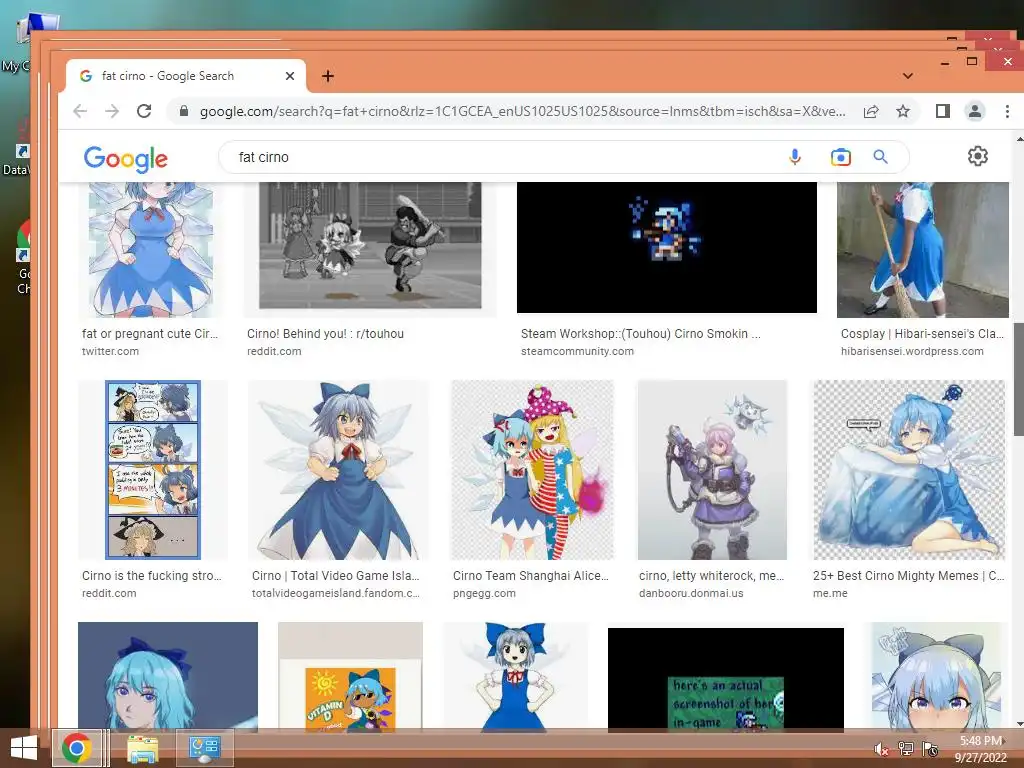This screenshot has width=1024, height=768.
Task: Open Control Panel taskbar item
Action: click(204, 748)
